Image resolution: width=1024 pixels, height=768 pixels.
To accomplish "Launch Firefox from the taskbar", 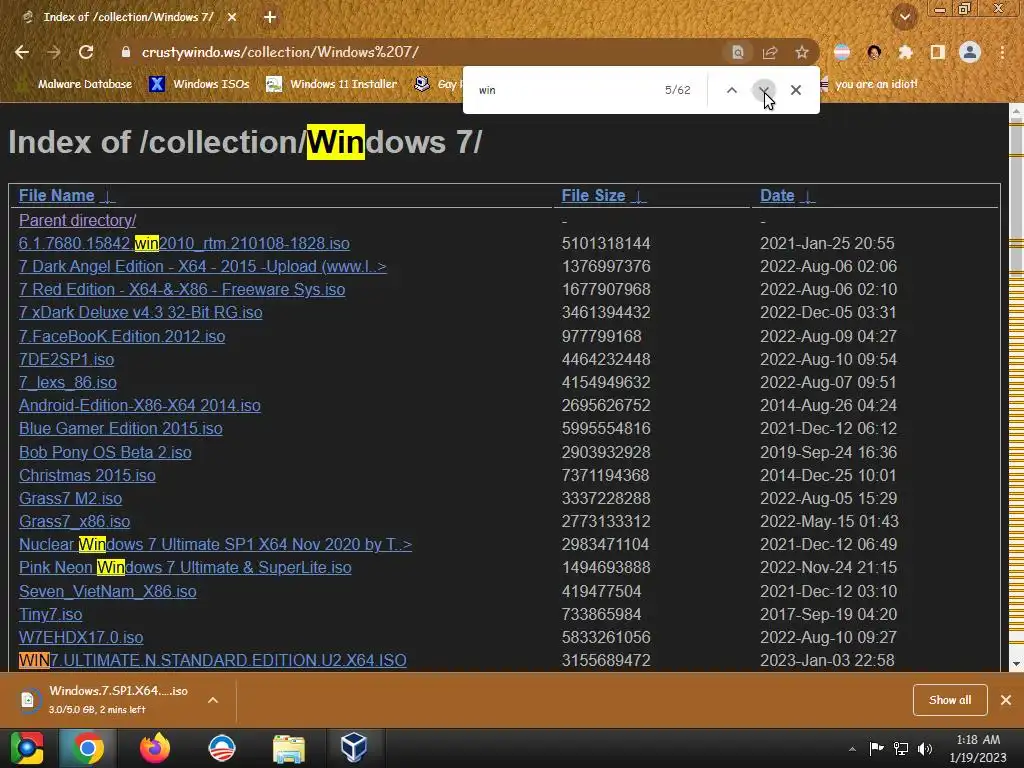I will tap(155, 748).
